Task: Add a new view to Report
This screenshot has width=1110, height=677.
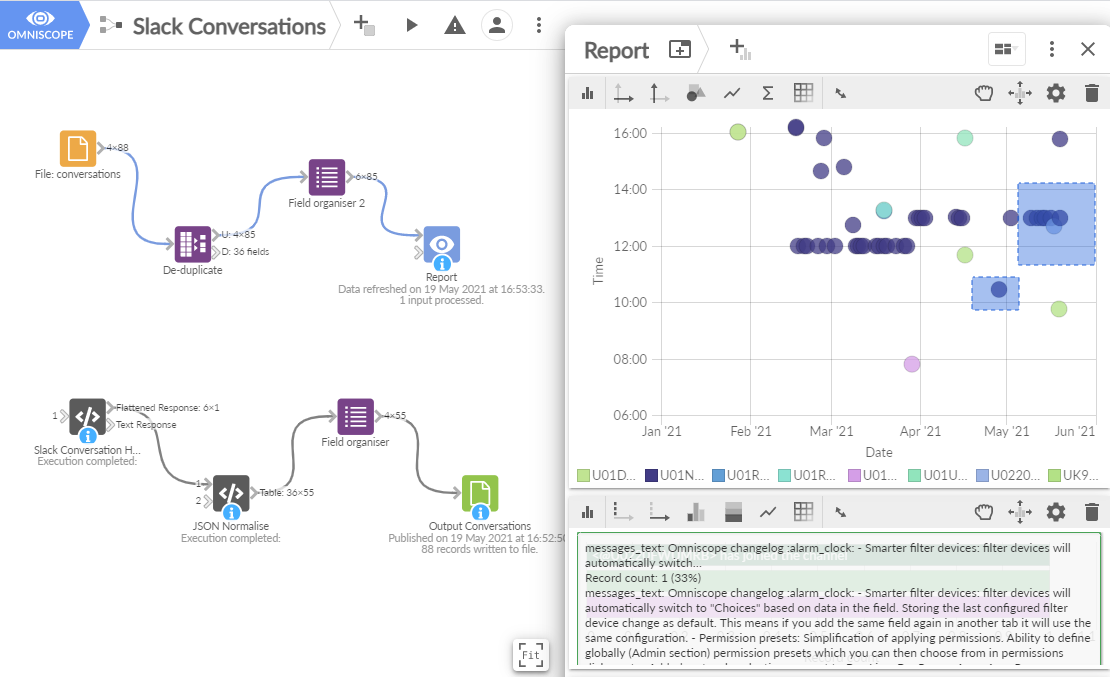Action: coord(740,49)
